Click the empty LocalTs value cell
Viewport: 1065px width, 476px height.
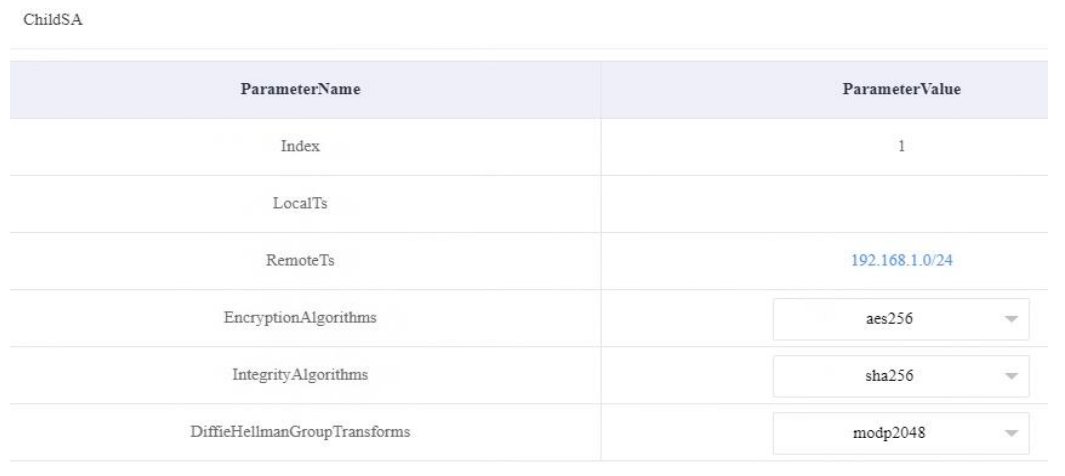(x=901, y=204)
